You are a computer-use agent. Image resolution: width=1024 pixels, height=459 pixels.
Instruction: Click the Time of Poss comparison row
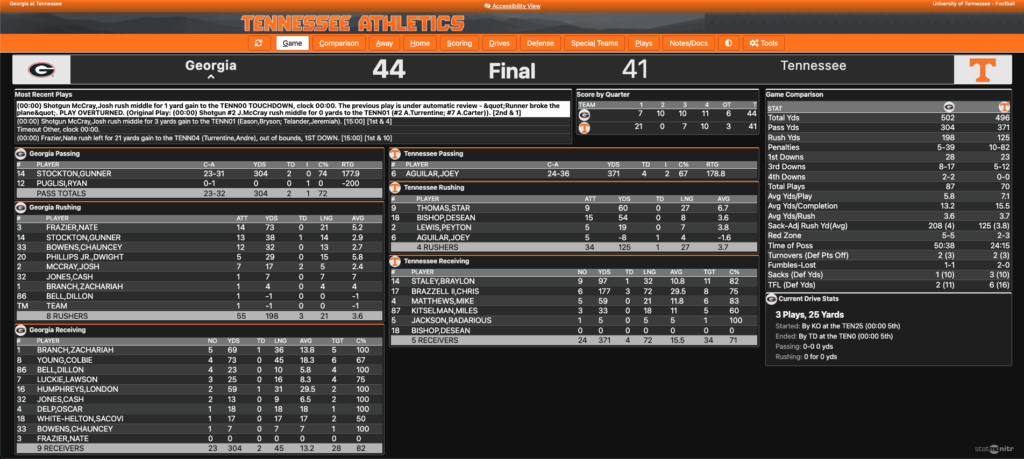889,245
